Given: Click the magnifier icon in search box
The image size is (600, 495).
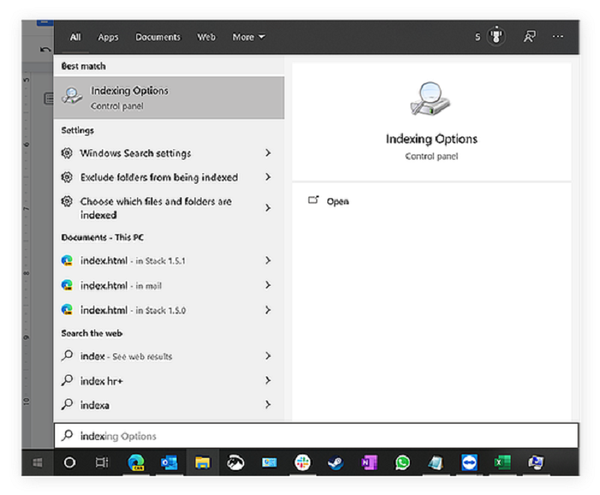Looking at the screenshot, I should pos(67,435).
